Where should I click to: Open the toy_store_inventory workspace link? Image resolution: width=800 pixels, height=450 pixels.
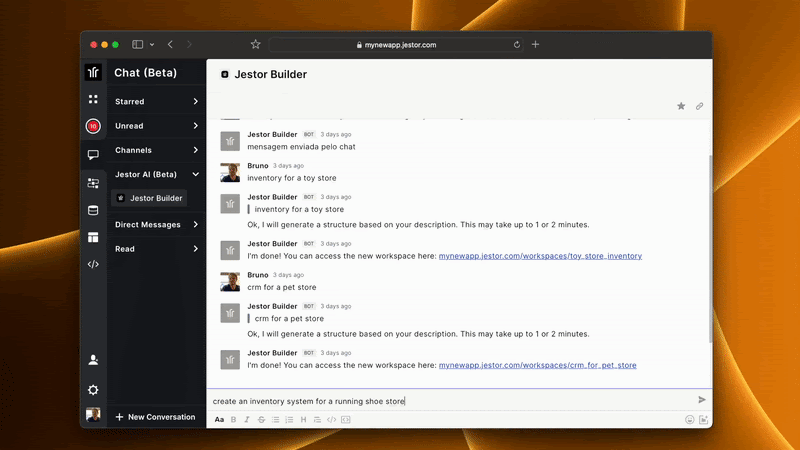click(540, 256)
